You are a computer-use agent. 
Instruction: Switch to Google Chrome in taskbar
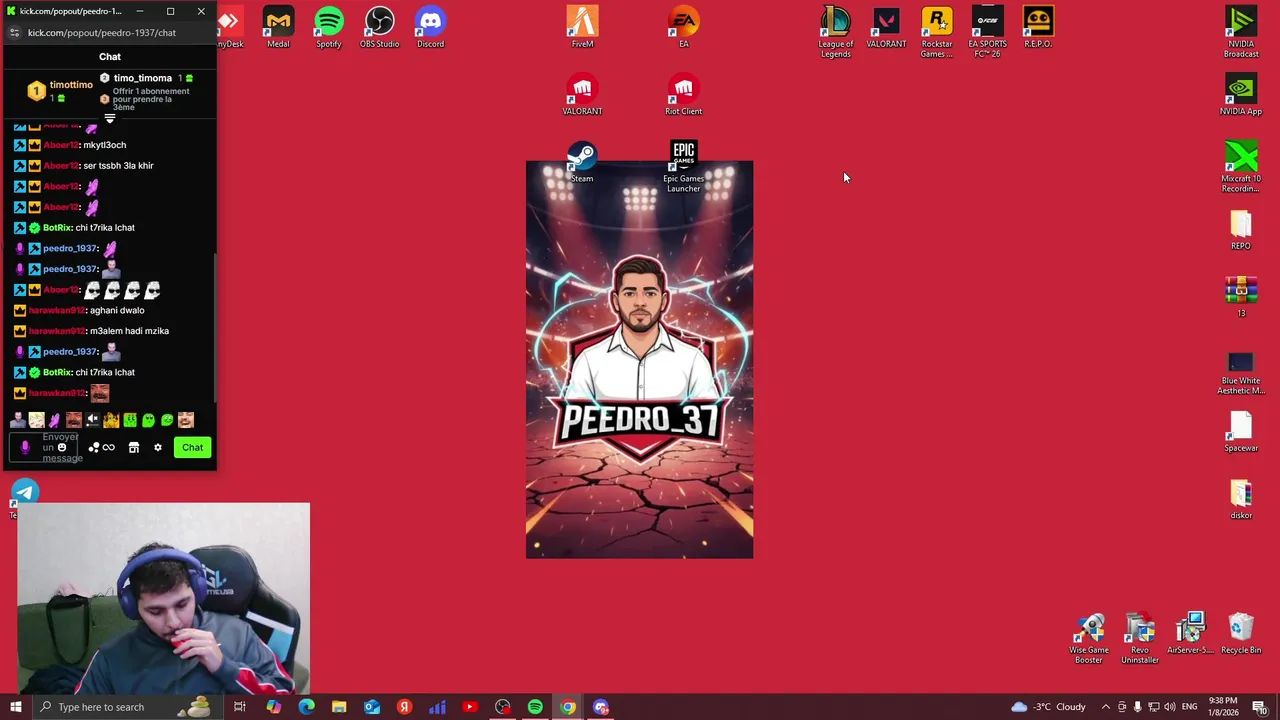pos(568,707)
